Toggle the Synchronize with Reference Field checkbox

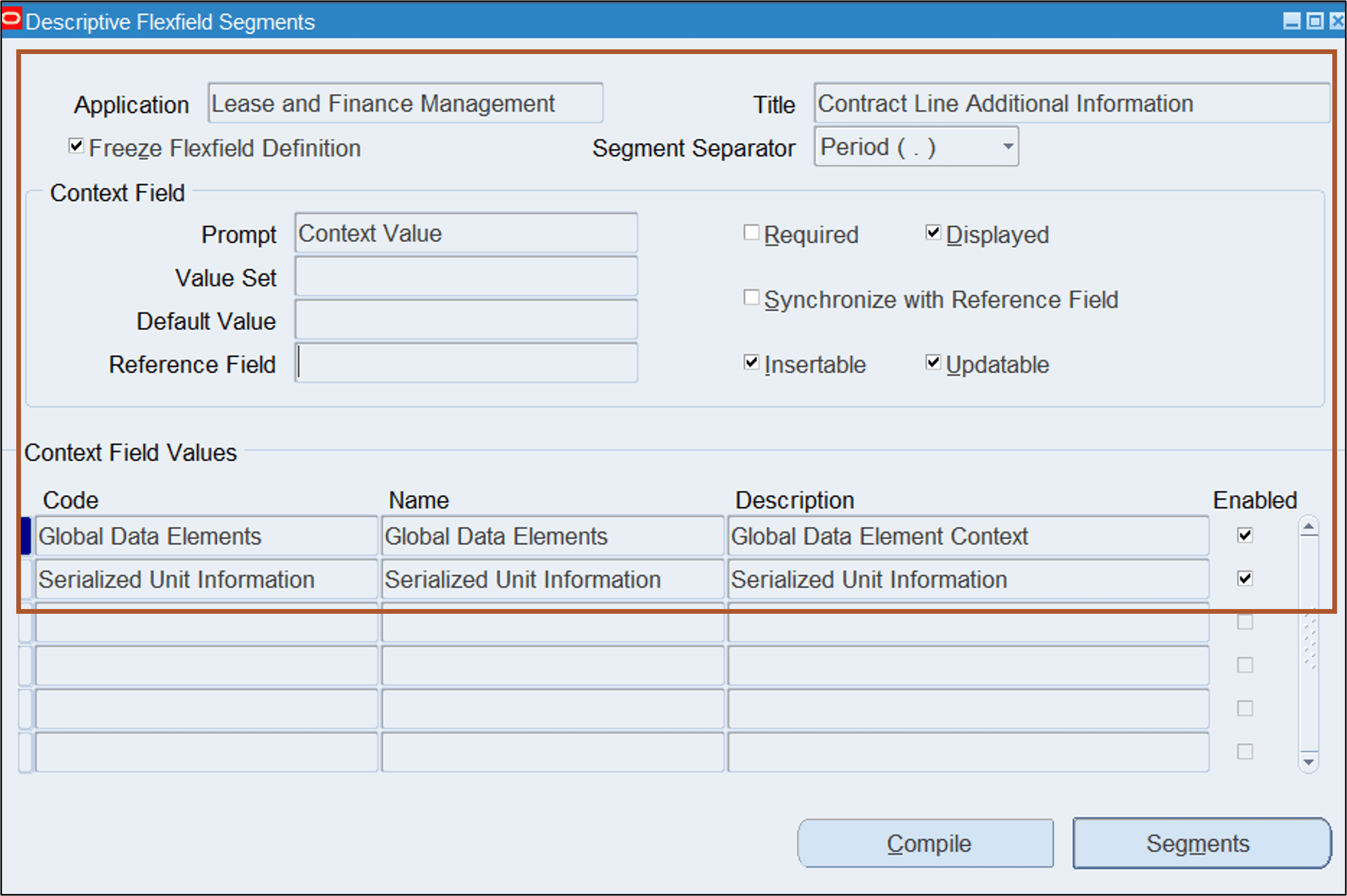pyautogui.click(x=751, y=297)
